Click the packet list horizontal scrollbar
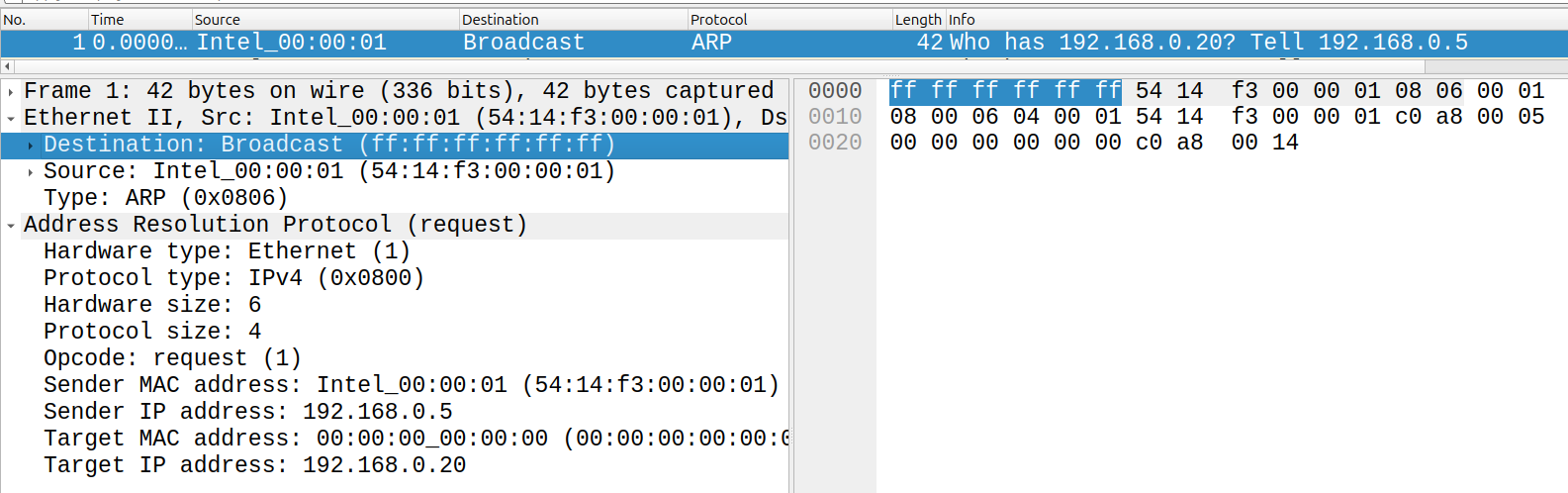 [x=712, y=66]
